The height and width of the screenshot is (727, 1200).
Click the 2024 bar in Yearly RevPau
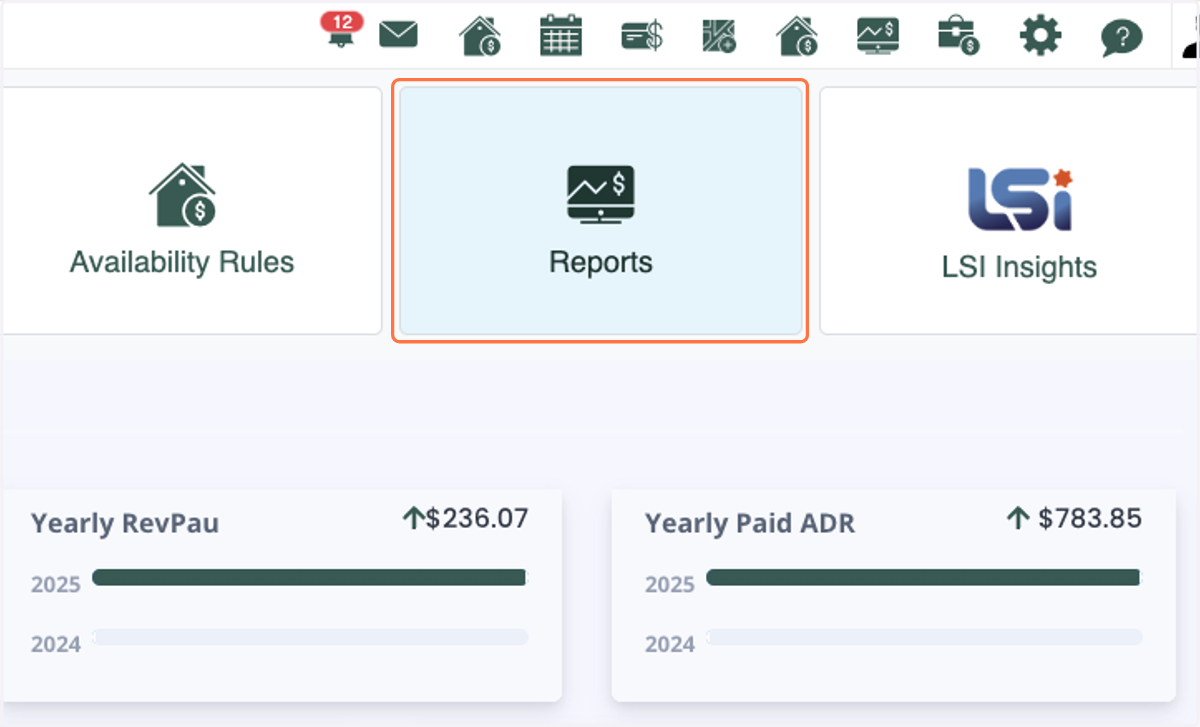point(310,637)
